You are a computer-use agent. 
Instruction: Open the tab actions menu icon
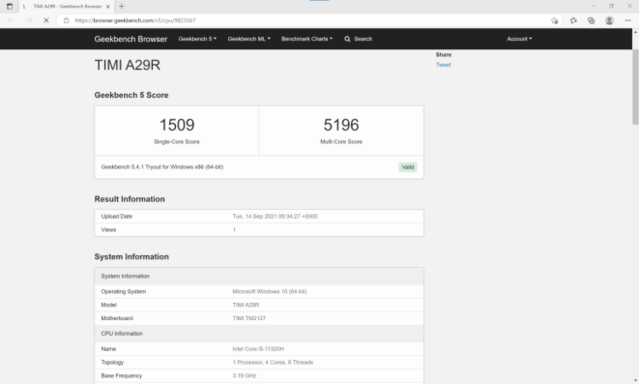tap(9, 7)
